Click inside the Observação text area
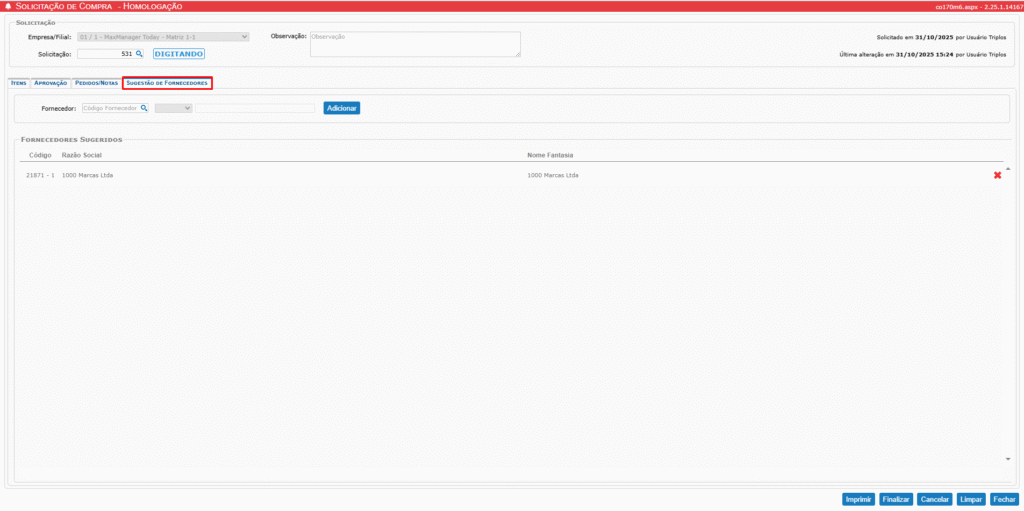The width and height of the screenshot is (1024, 511). pos(414,44)
